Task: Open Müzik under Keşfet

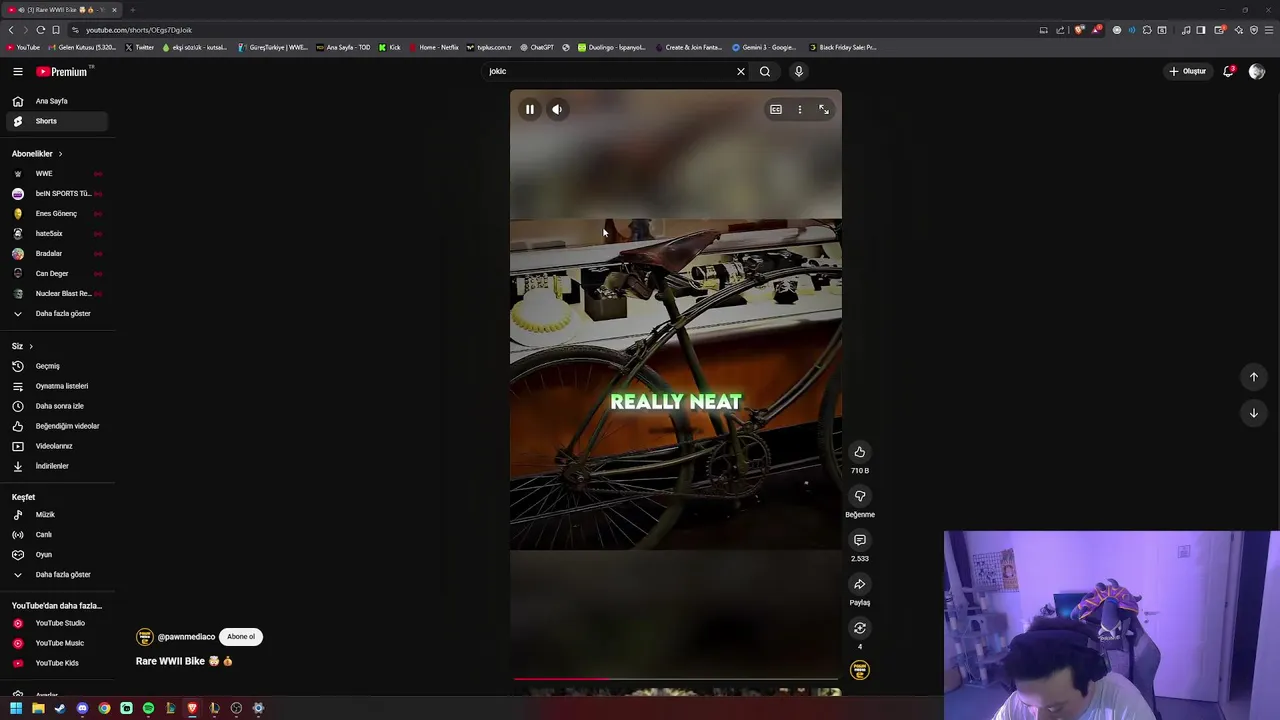Action: (55, 514)
